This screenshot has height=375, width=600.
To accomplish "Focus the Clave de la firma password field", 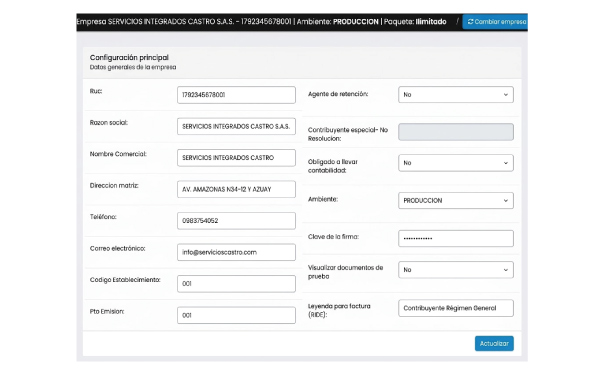I will pyautogui.click(x=456, y=238).
